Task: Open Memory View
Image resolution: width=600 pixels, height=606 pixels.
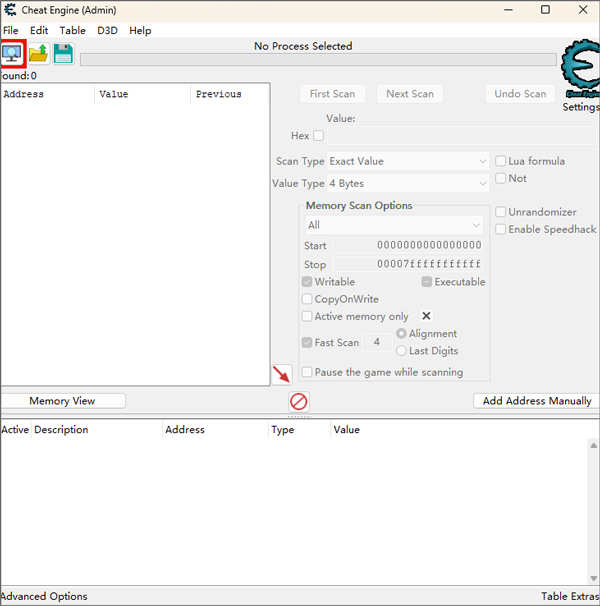Action: tap(62, 401)
